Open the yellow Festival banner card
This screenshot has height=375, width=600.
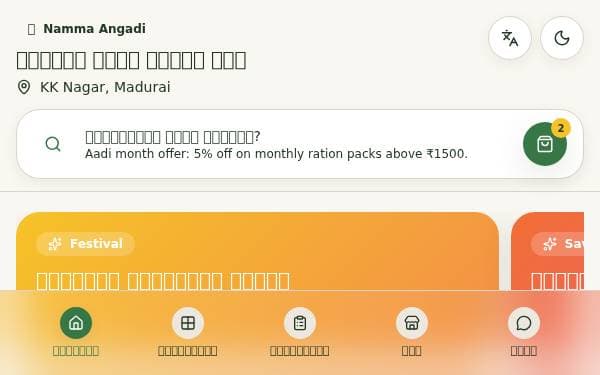258,251
